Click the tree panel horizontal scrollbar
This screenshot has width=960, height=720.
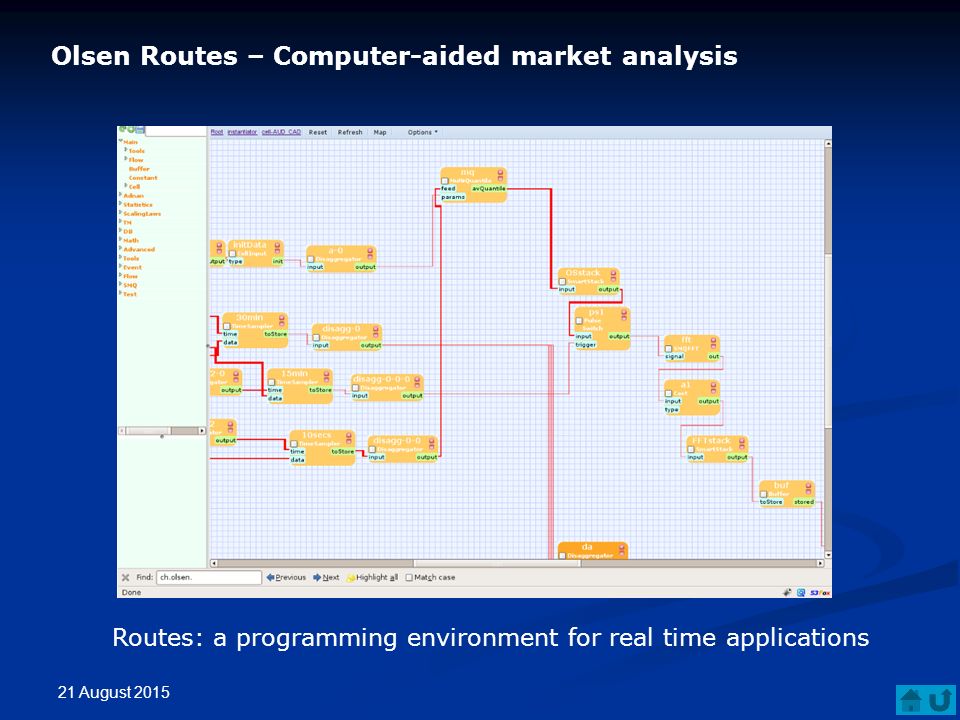pos(162,431)
